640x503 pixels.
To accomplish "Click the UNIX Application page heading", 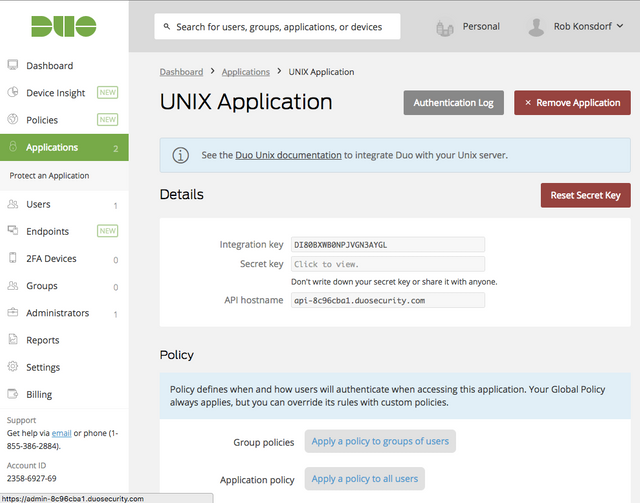I will click(246, 102).
